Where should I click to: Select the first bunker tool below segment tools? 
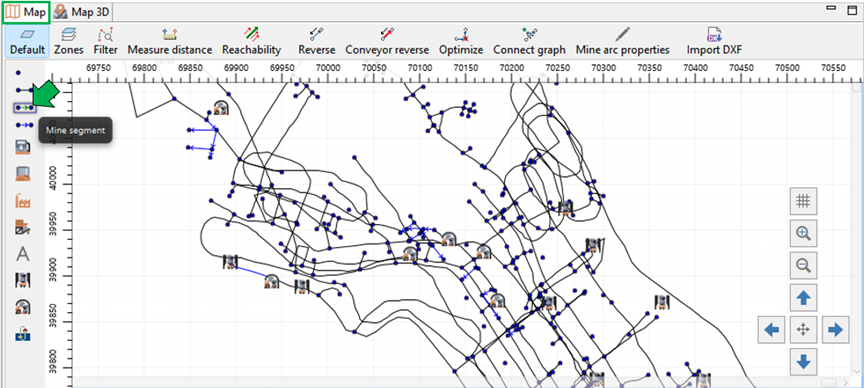23,147
